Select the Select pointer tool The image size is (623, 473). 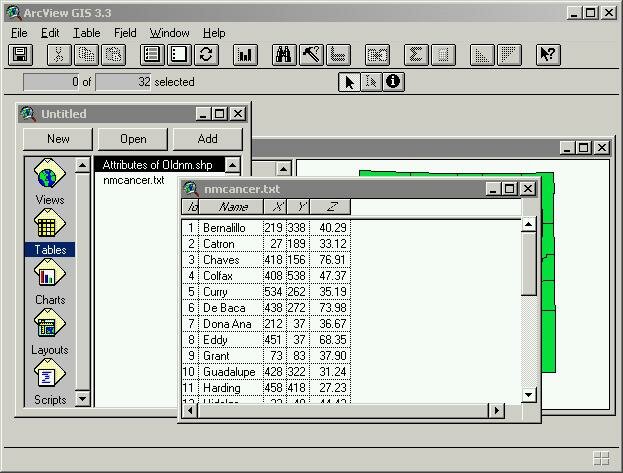(349, 82)
